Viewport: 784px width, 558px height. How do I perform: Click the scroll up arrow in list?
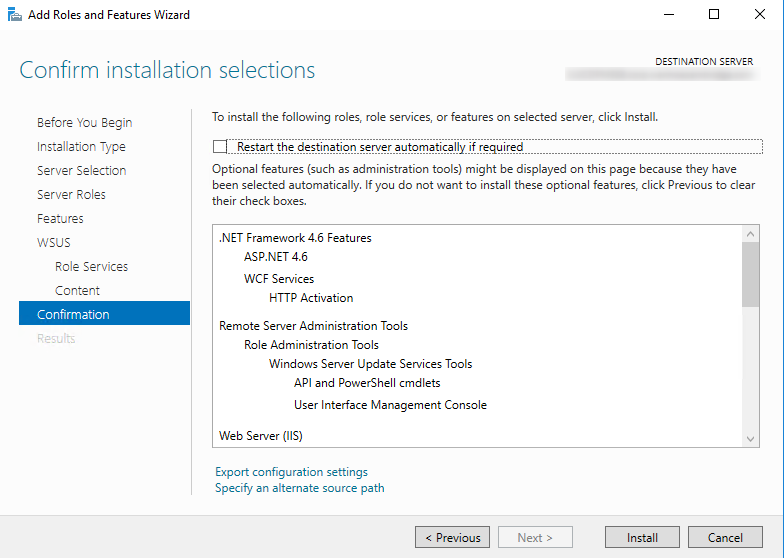click(x=750, y=234)
